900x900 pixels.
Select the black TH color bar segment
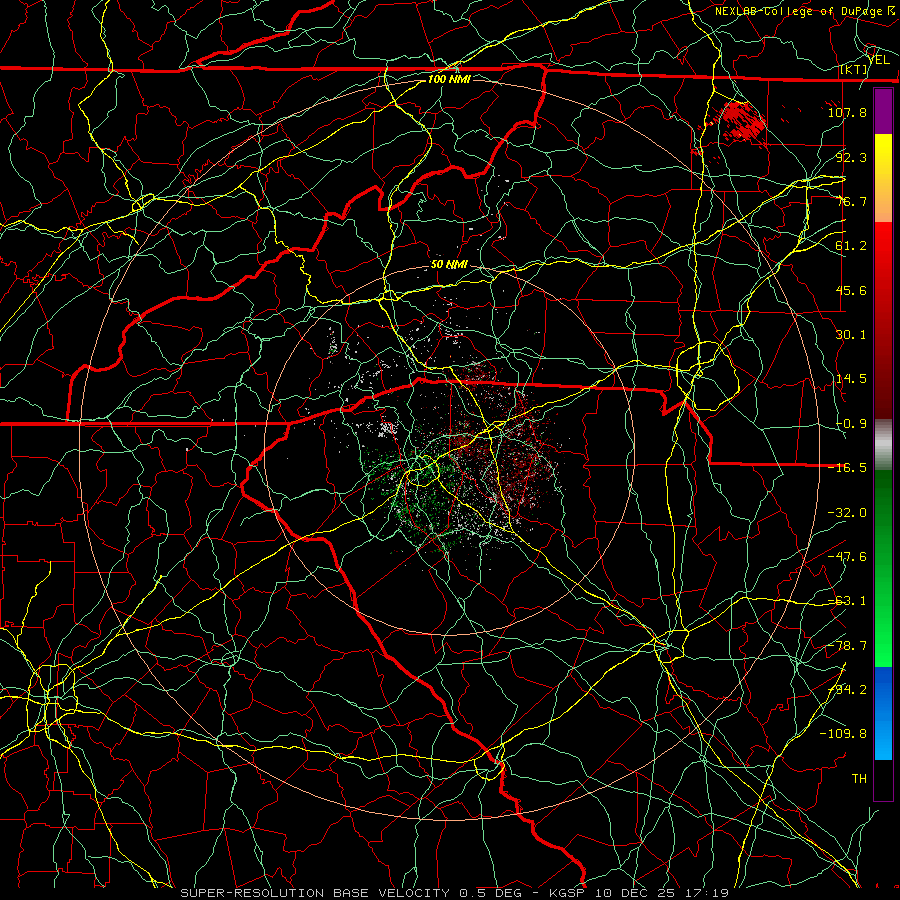pos(883,779)
